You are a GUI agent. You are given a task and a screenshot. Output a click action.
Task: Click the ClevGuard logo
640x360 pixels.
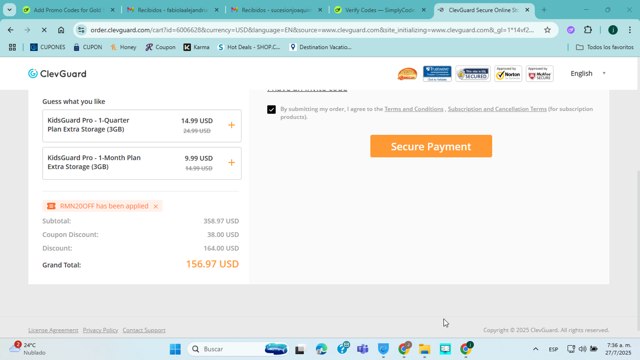click(57, 73)
